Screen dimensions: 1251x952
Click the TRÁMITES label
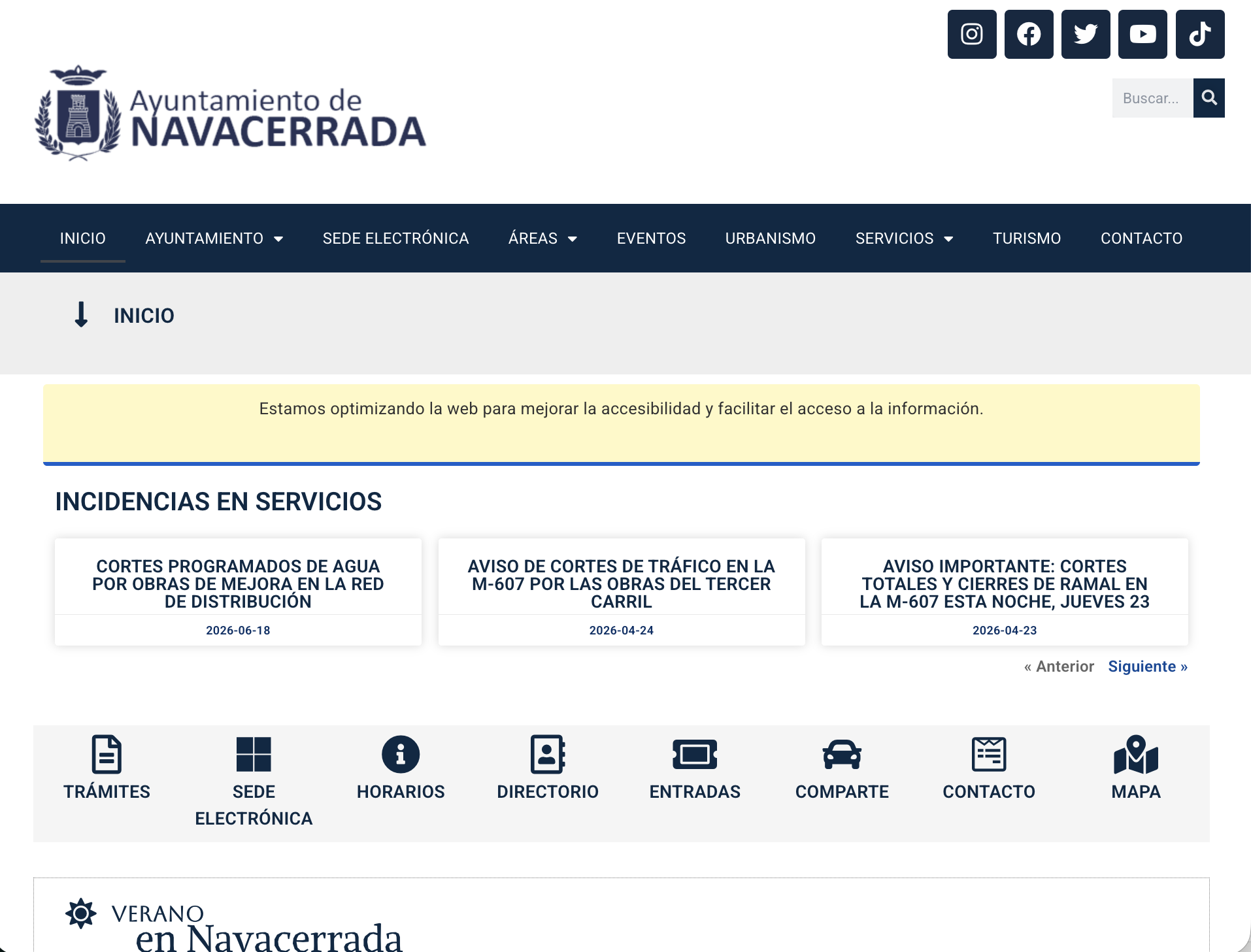[107, 792]
